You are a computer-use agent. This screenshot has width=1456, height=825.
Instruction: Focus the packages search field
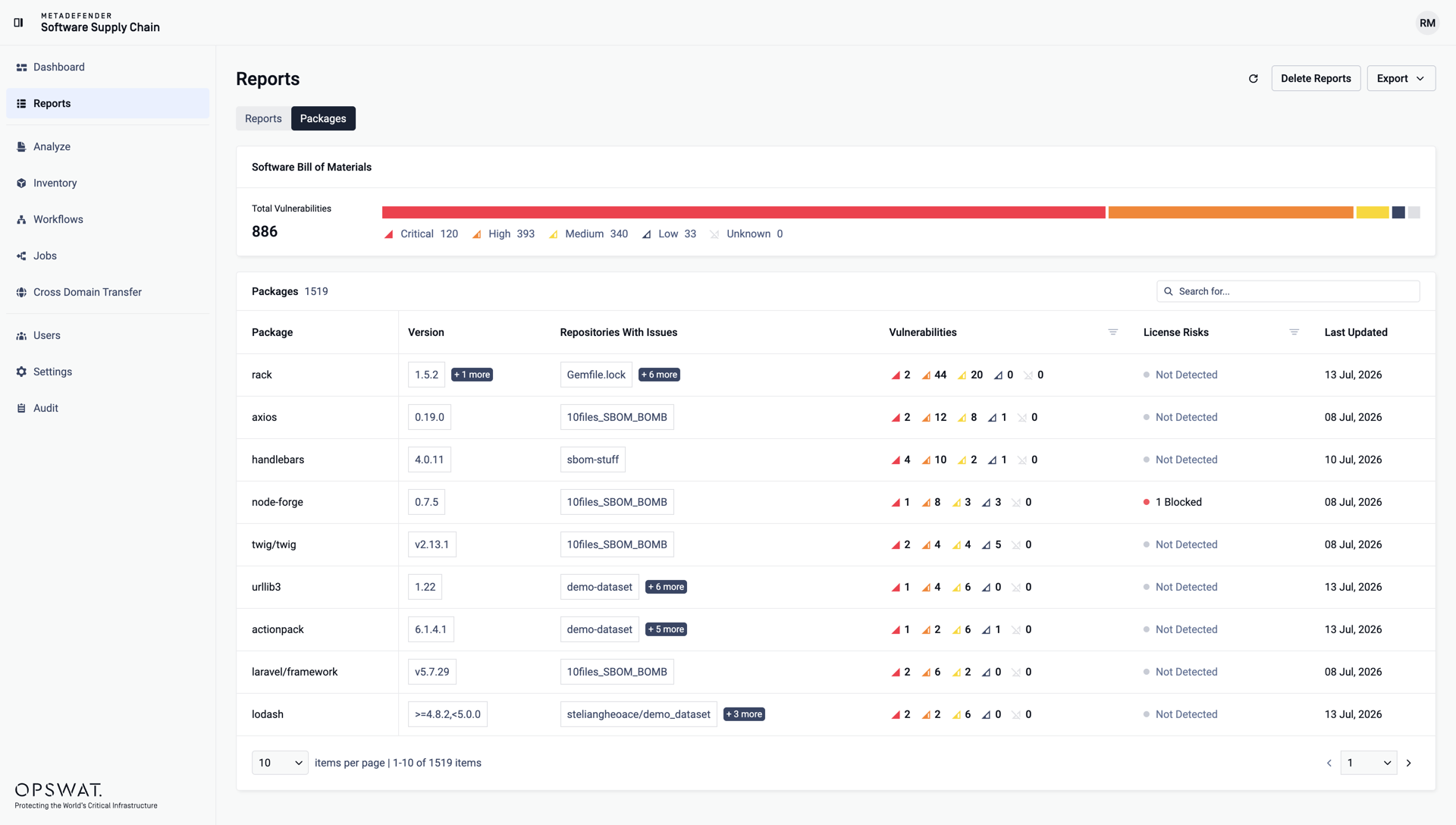[1288, 291]
